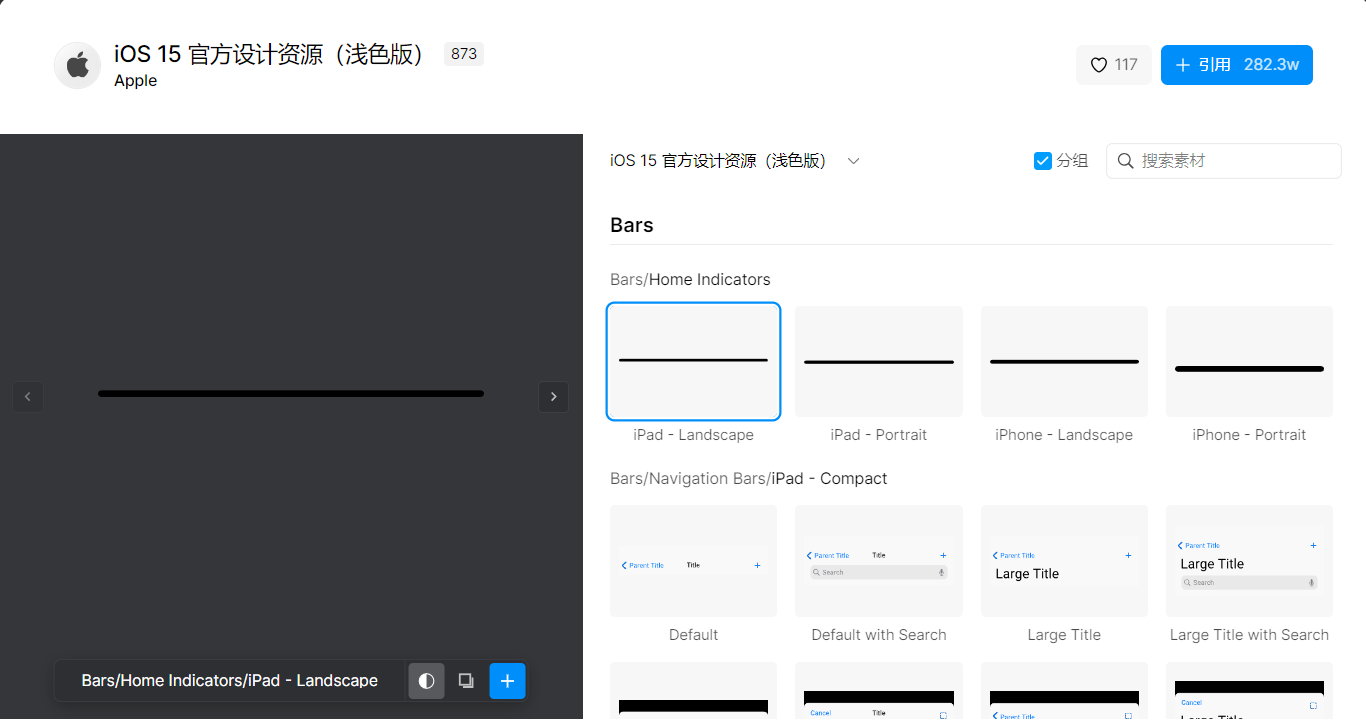Select the iPhone - Landscape home indicator
1366x721 pixels.
(1064, 361)
